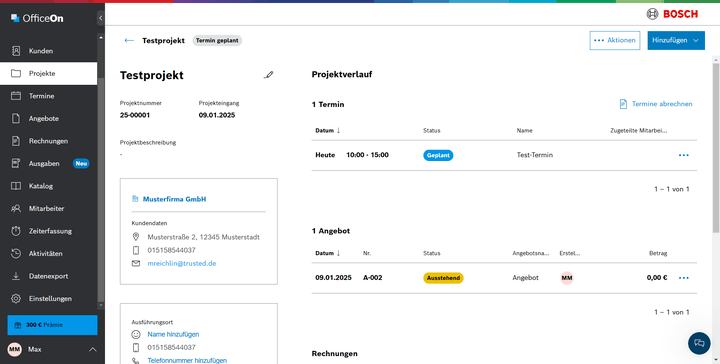Click the Datenexport download icon
The width and height of the screenshot is (720, 364).
[16, 276]
